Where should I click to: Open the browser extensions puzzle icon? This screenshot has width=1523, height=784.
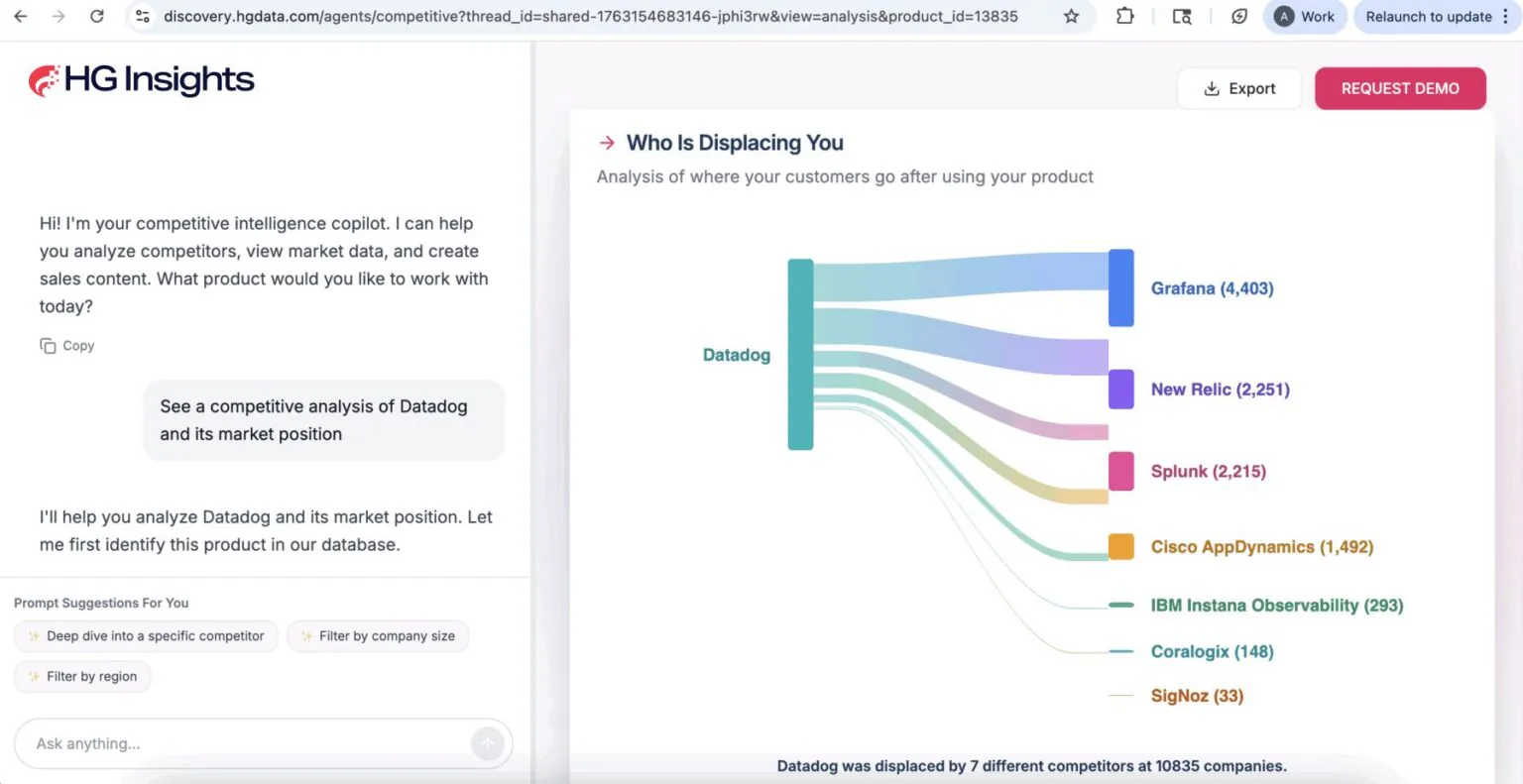[x=1124, y=16]
